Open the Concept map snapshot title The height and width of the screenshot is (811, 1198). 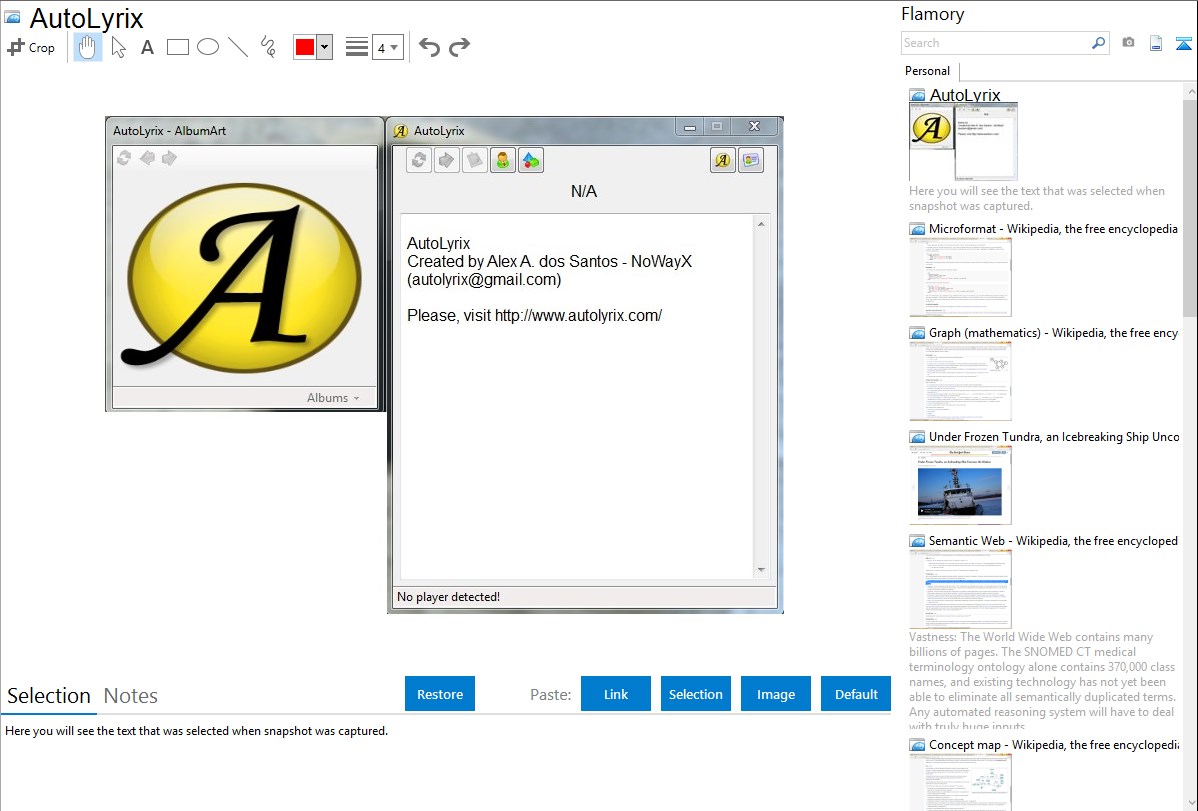1053,744
